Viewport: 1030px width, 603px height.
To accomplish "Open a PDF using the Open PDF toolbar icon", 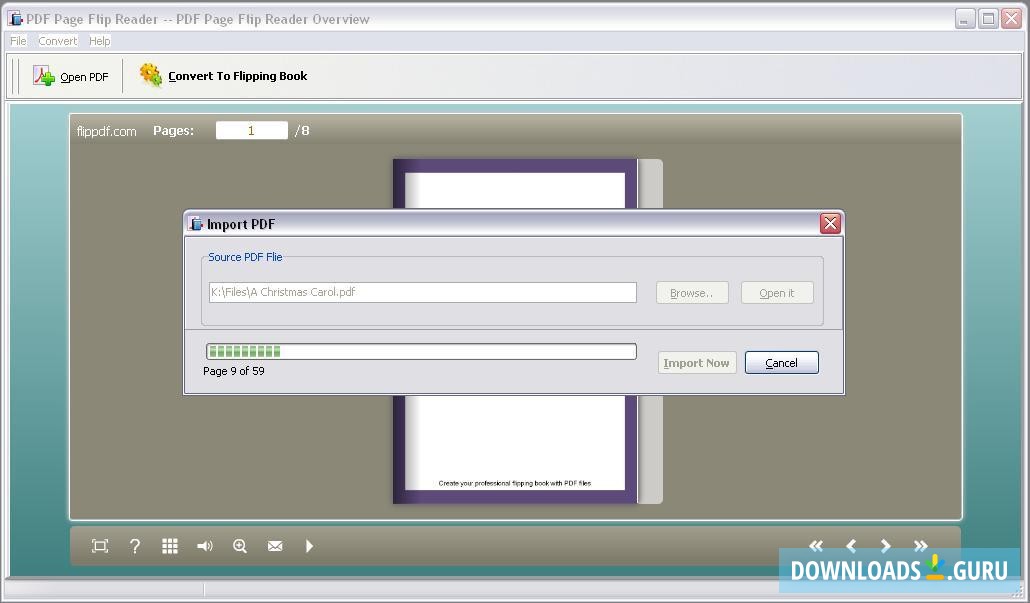I will [x=72, y=76].
